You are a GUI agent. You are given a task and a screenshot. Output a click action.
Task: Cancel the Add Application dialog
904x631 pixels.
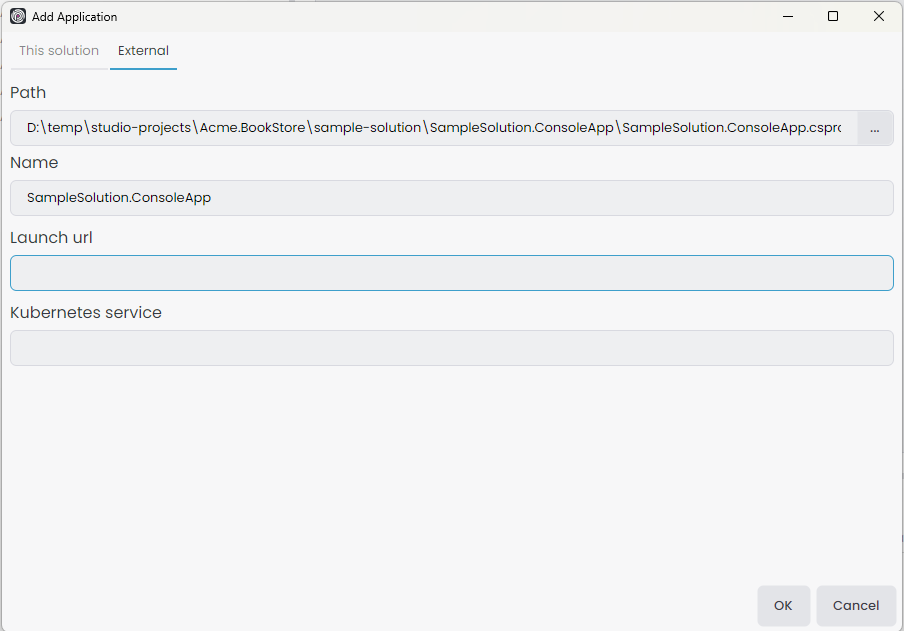[856, 605]
